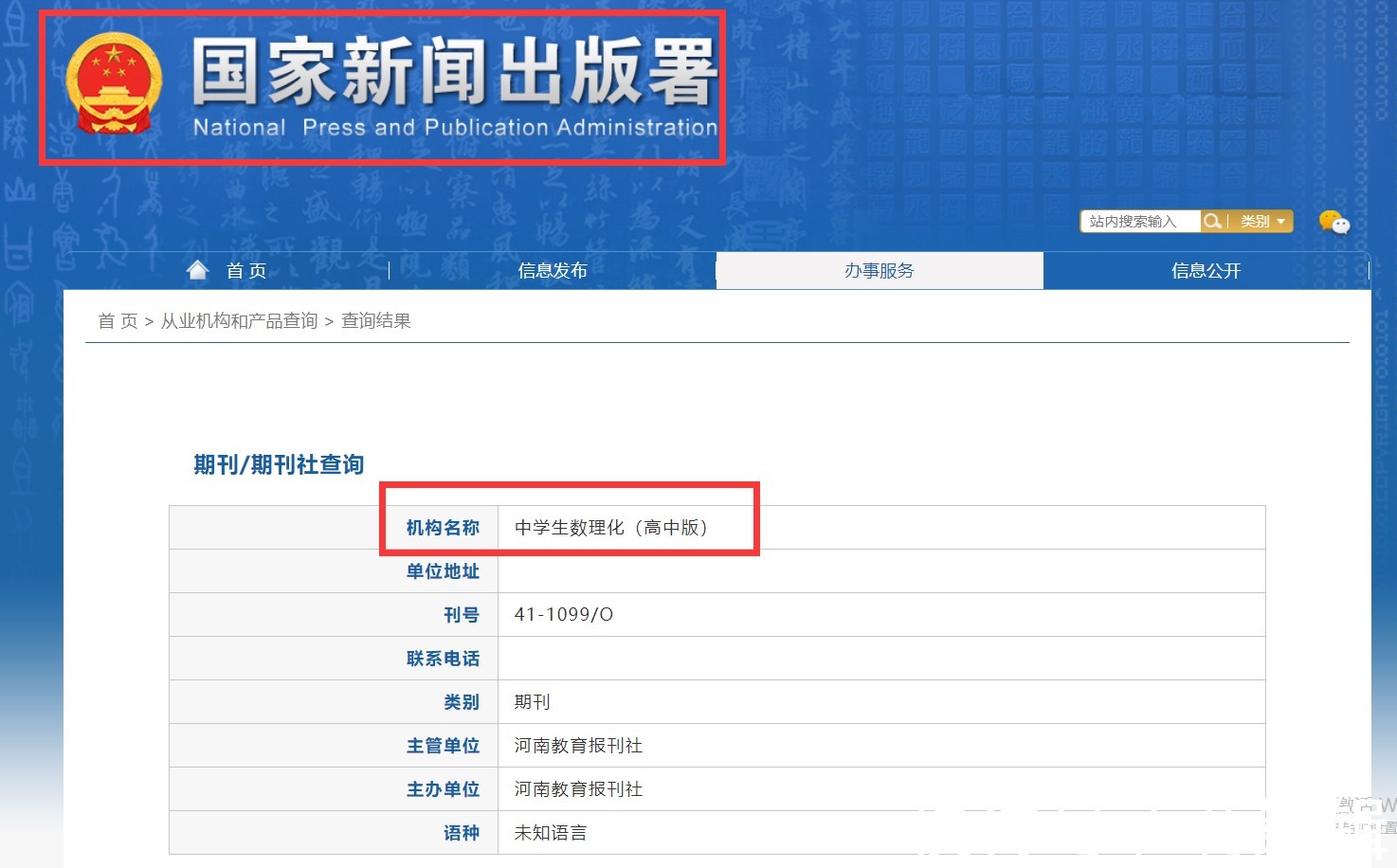
Task: Open the 首页 navigation menu item
Action: pos(246,271)
